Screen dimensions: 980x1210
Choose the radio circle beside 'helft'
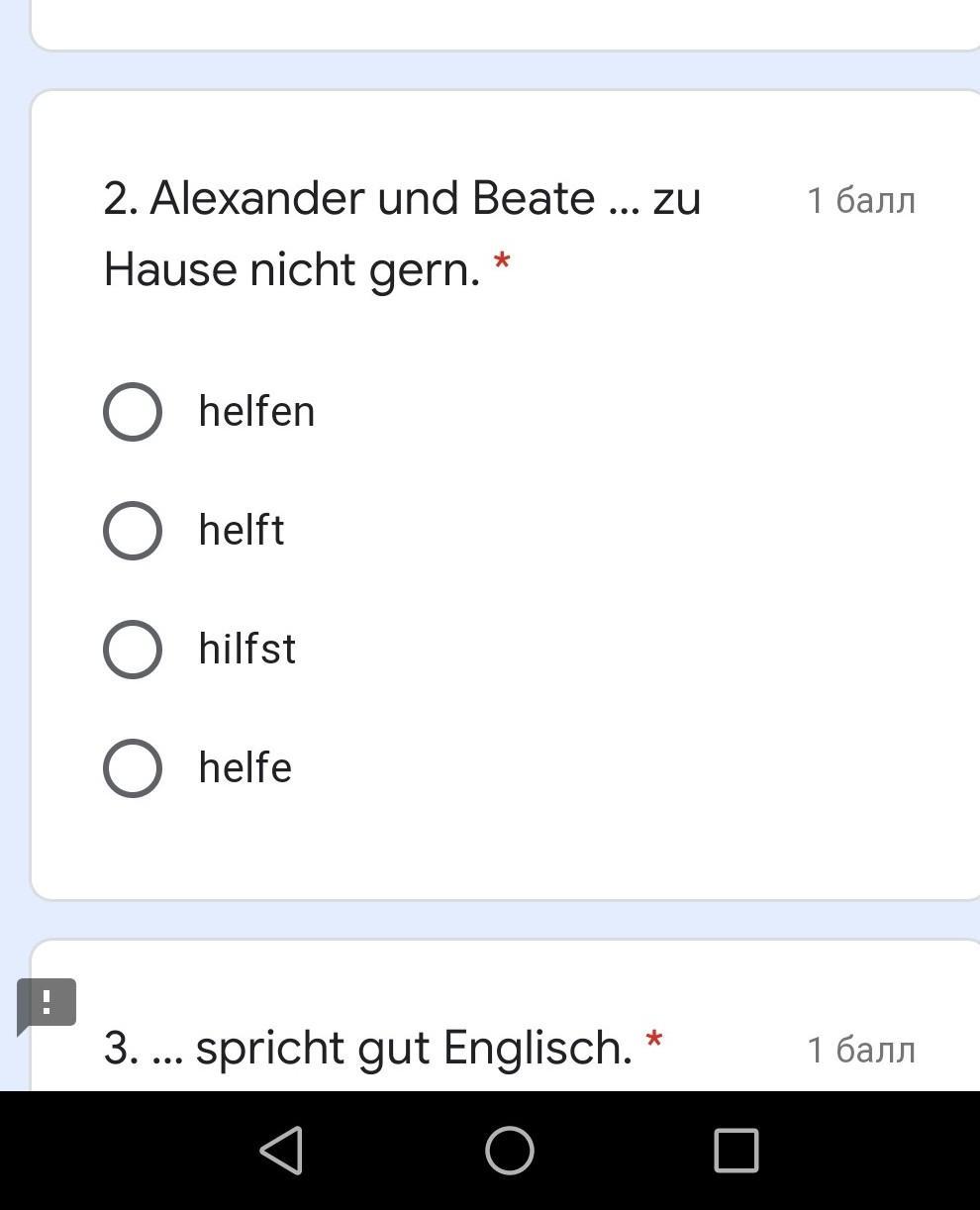pos(133,531)
